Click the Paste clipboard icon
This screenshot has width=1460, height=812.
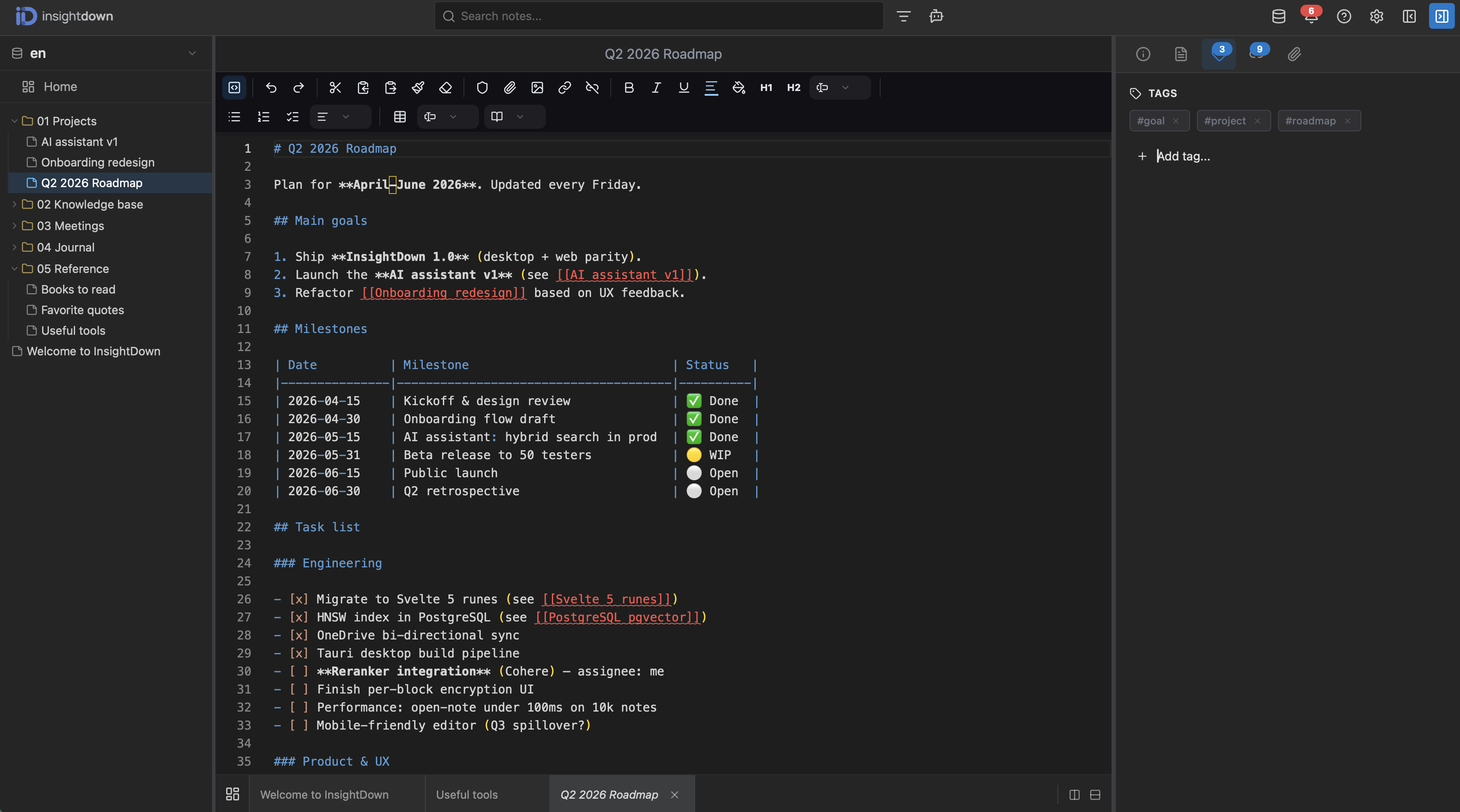[x=391, y=87]
